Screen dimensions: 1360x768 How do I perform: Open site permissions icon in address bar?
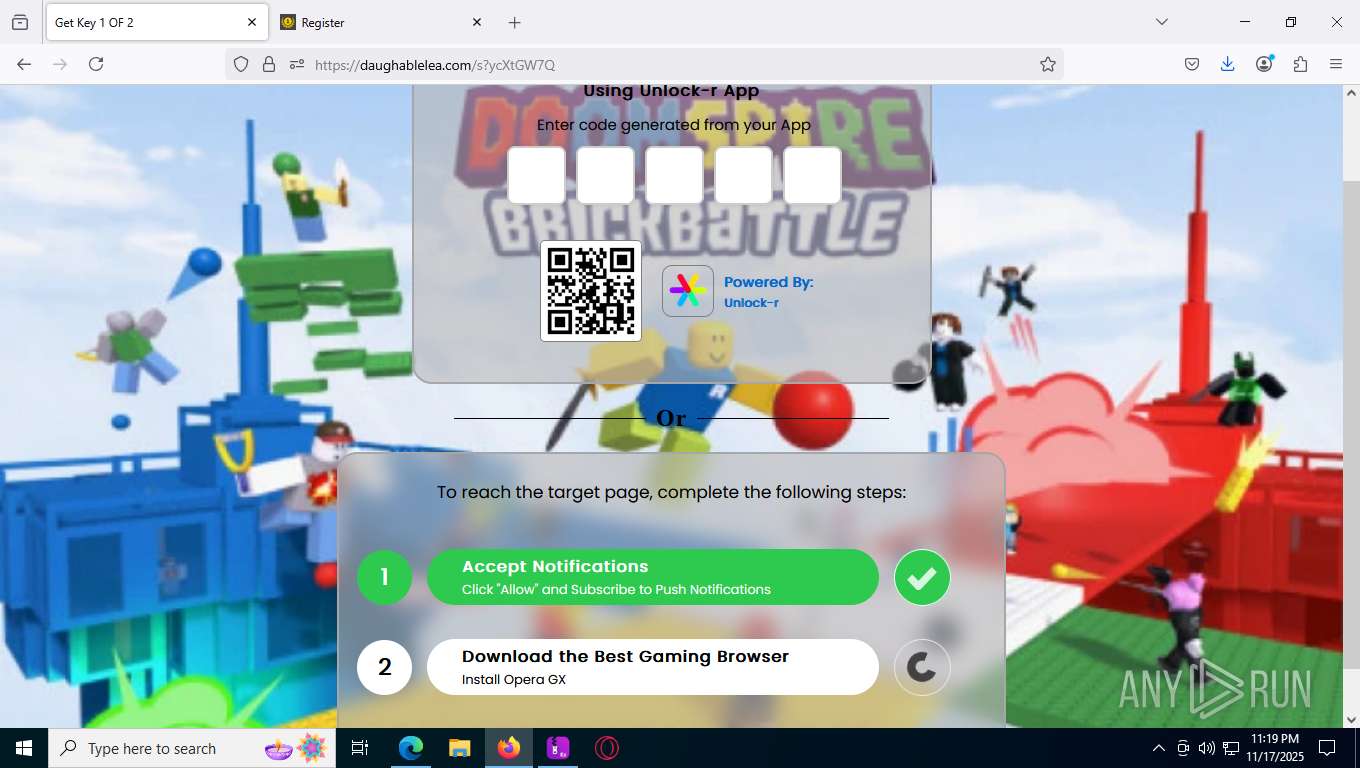(x=297, y=64)
